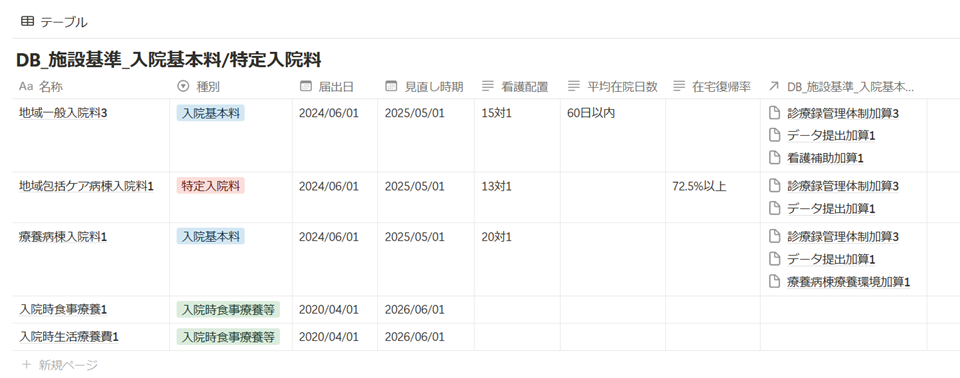Click the calendar icon in 見直し時期 header
The width and height of the screenshot is (960, 378).
click(x=391, y=86)
